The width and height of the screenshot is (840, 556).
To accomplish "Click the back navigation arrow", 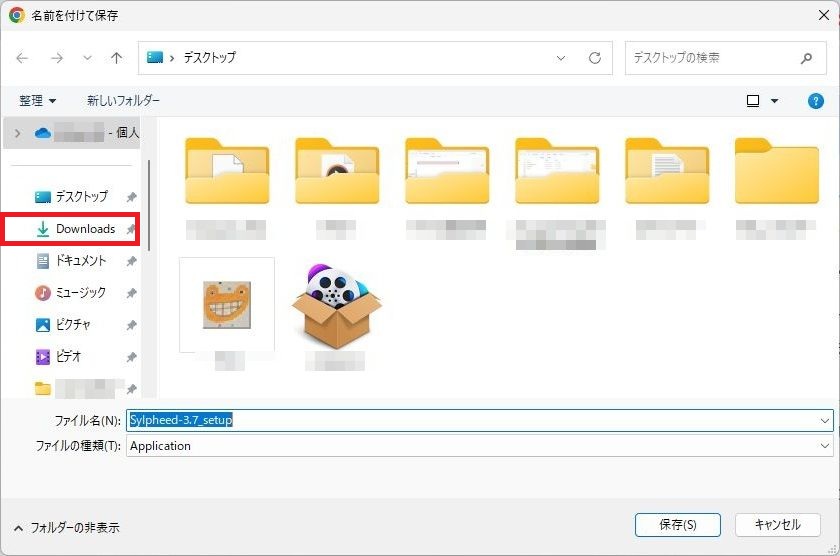I will [22, 58].
